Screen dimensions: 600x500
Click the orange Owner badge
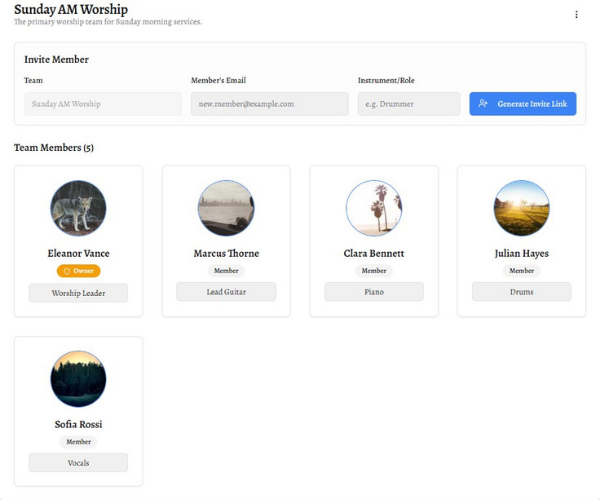pos(78,271)
